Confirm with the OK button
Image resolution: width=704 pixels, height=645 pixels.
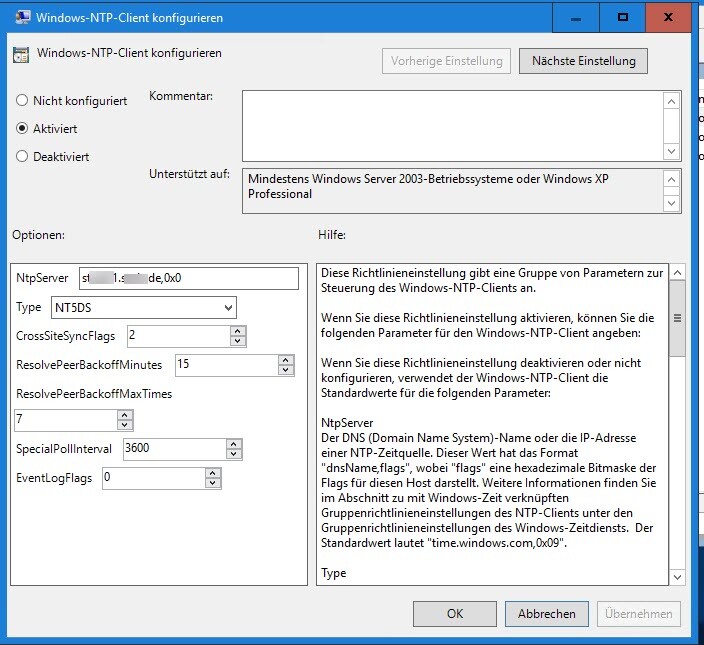coord(455,614)
